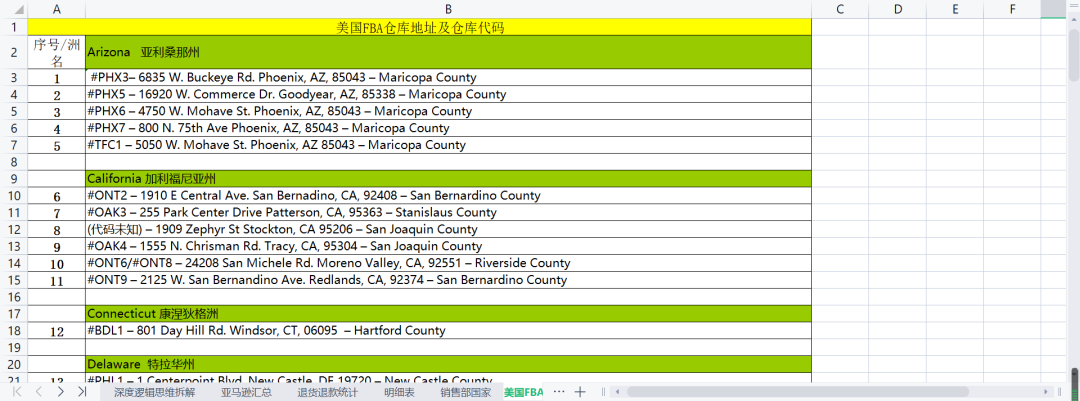1080x401 pixels.
Task: Select the 销售部国家 sheet tab
Action: pos(466,392)
